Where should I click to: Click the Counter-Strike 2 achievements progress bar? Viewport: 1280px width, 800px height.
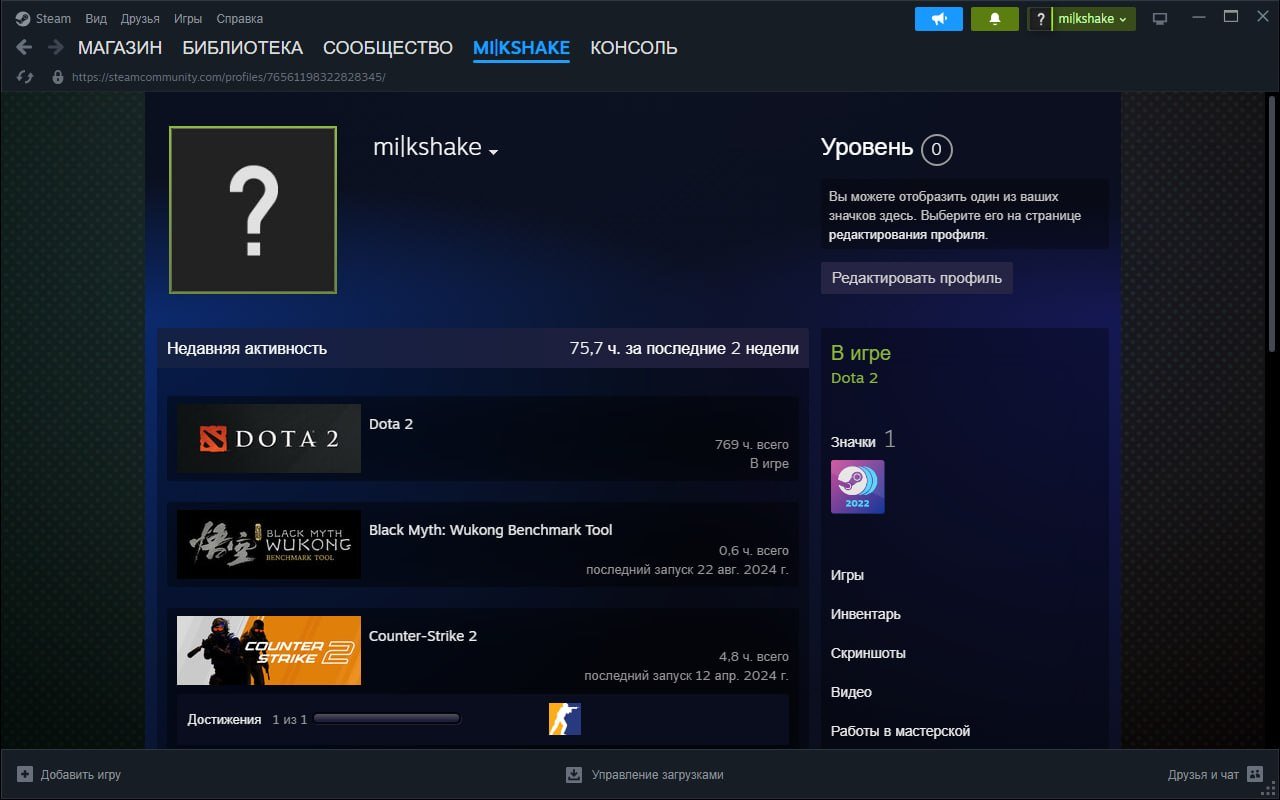click(x=387, y=719)
